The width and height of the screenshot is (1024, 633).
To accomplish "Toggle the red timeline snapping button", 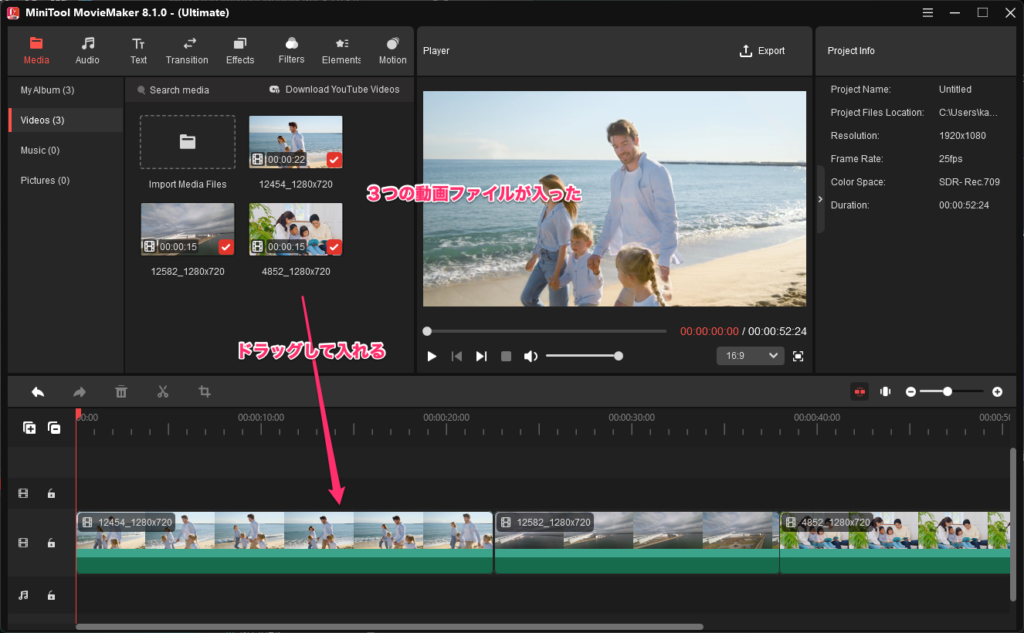I will tap(859, 392).
